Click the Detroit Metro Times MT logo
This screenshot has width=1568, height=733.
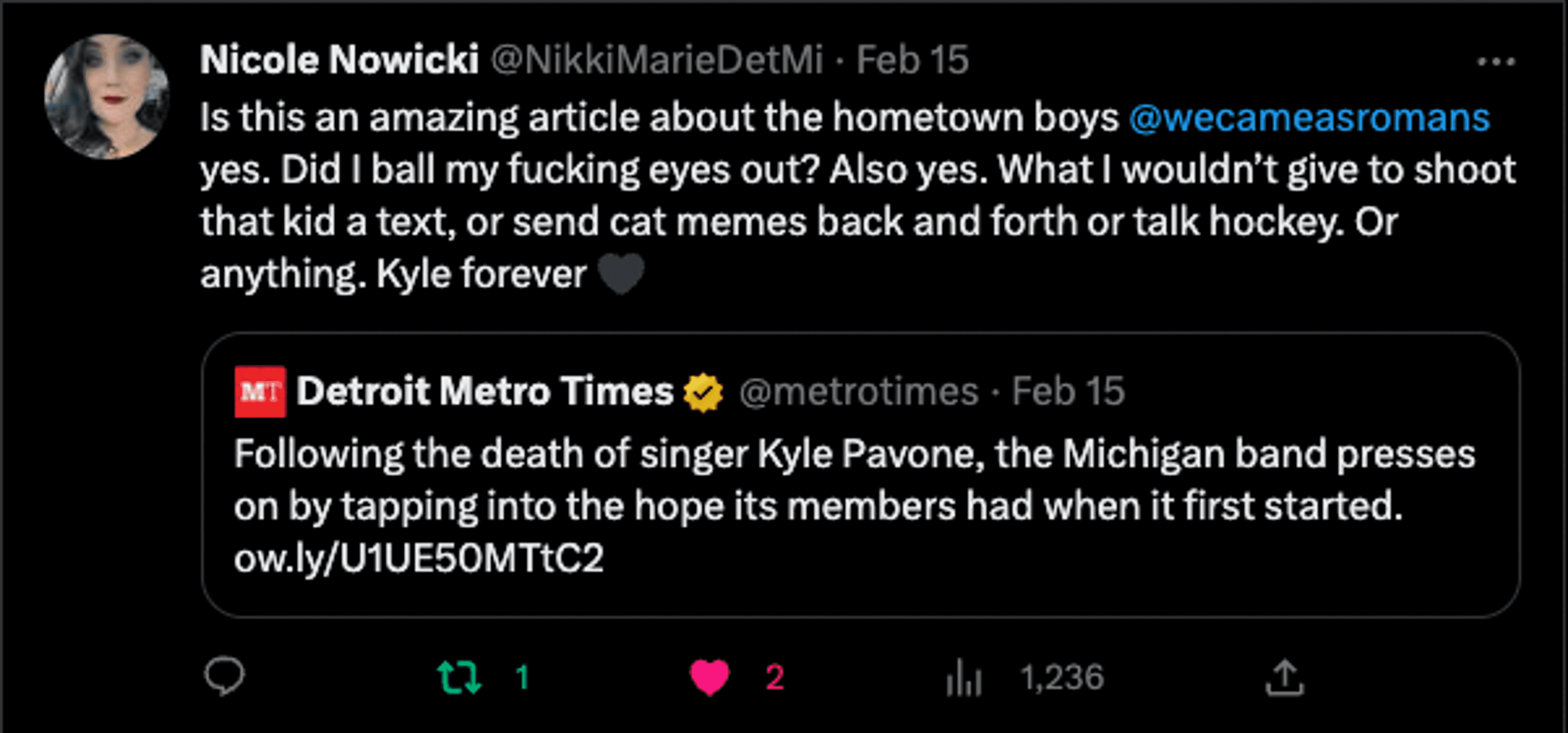point(260,392)
